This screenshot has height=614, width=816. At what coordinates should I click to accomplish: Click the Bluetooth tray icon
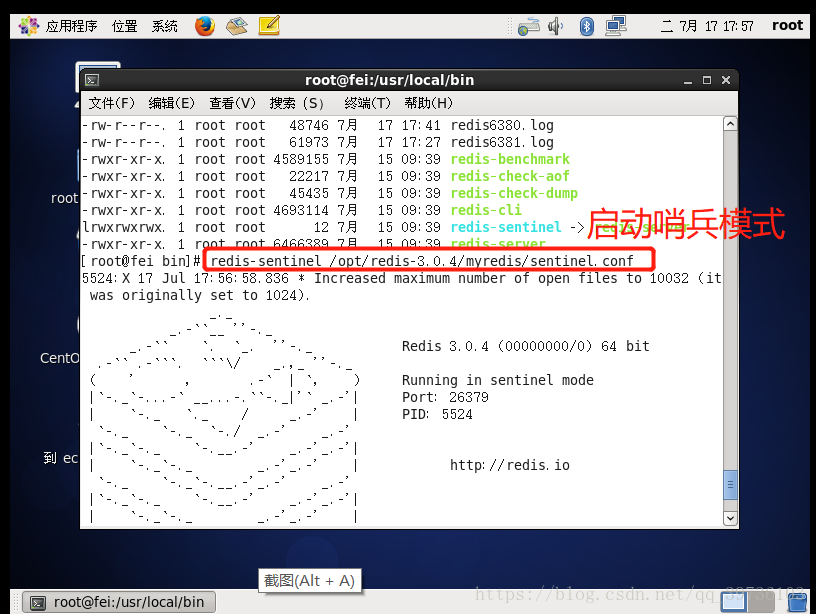tap(587, 26)
